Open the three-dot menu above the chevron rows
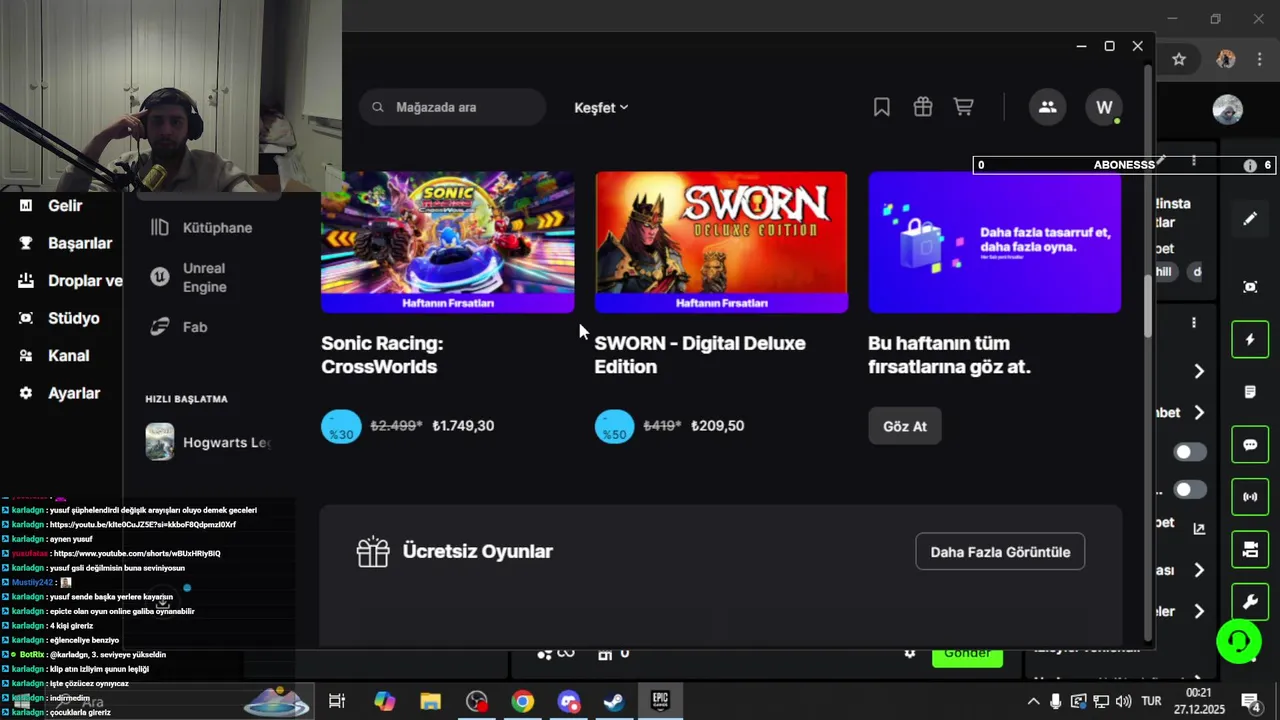The width and height of the screenshot is (1280, 720). 1193,323
